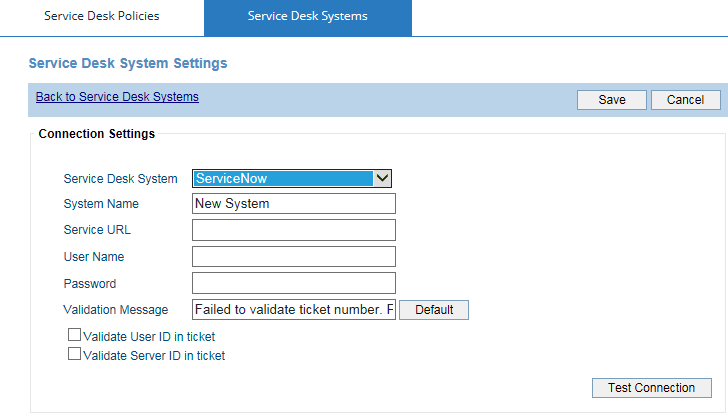Viewport: 728px width, 415px height.
Task: Click the Service Desk System Settings heading
Action: (x=128, y=63)
